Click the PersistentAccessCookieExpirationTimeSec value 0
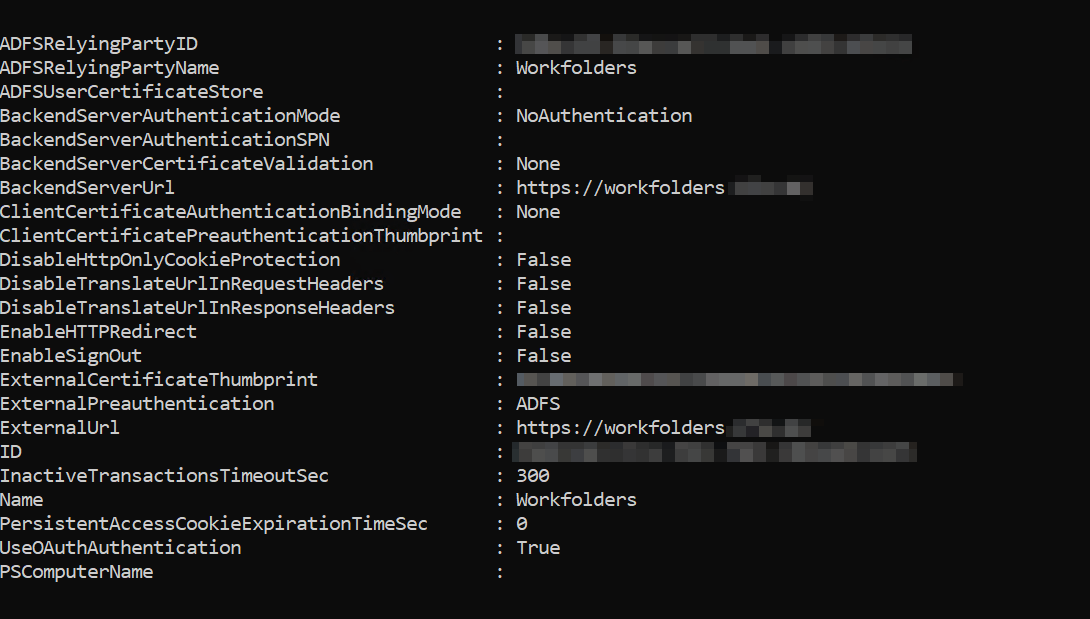The width and height of the screenshot is (1090, 619). coord(522,524)
